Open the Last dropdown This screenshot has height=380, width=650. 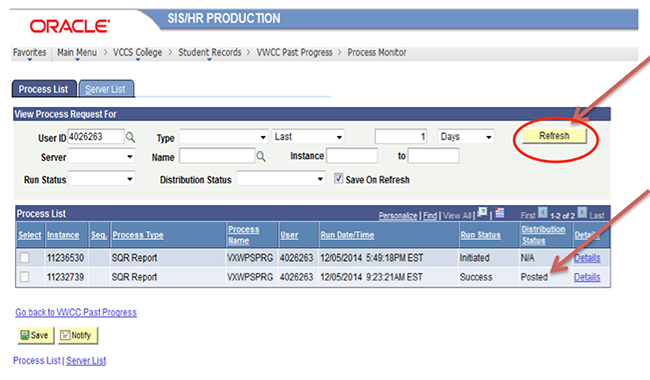[308, 137]
